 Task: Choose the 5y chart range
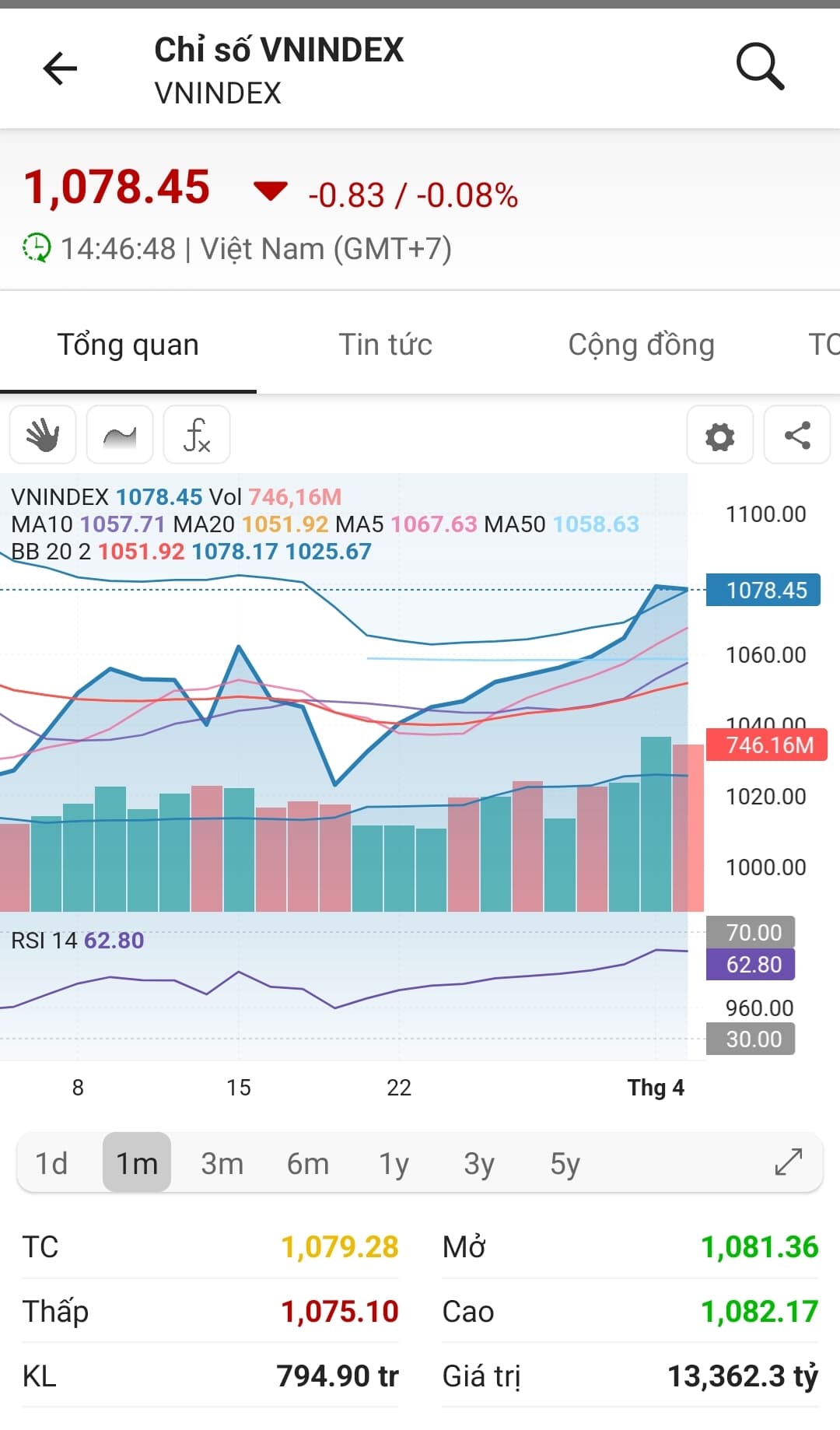(565, 1163)
